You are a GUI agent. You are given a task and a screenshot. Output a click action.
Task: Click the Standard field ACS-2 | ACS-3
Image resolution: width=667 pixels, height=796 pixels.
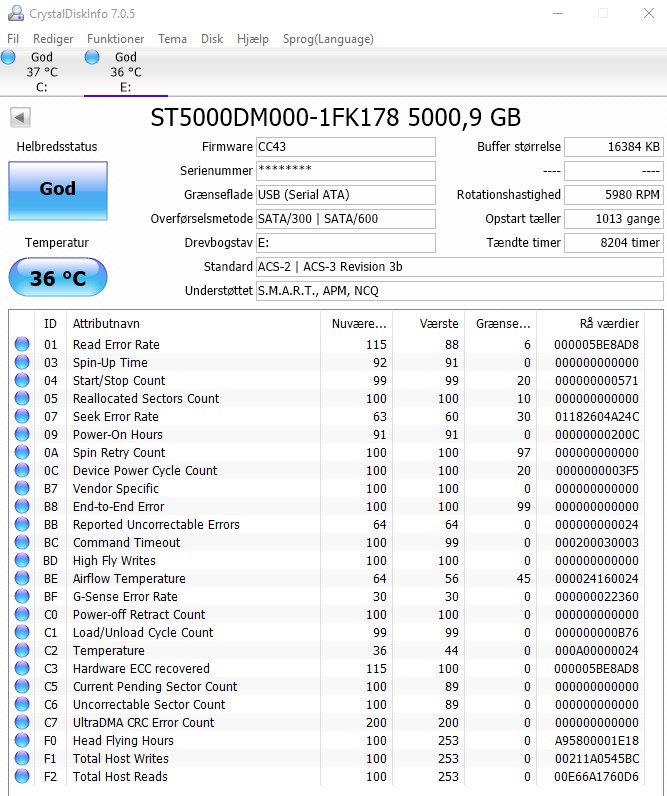(x=460, y=267)
